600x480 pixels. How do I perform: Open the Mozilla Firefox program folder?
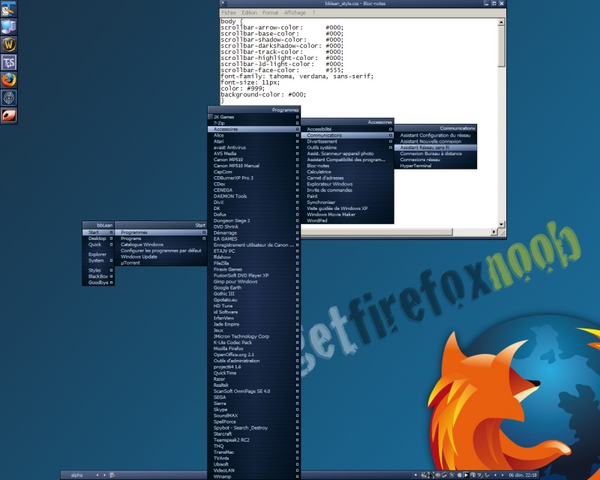(x=254, y=349)
